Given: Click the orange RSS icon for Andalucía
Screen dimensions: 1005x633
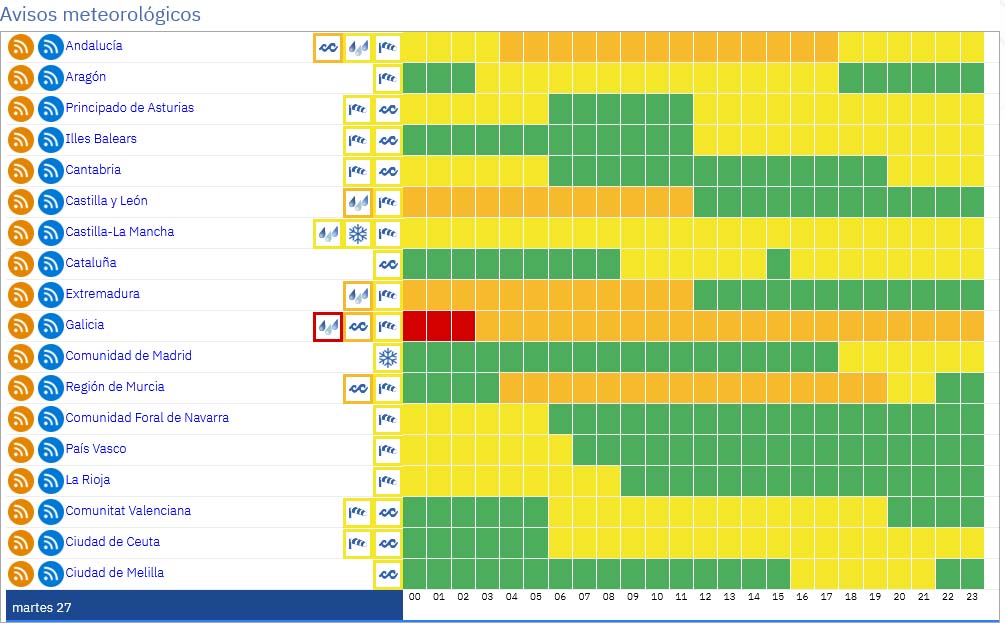Looking at the screenshot, I should click(21, 47).
